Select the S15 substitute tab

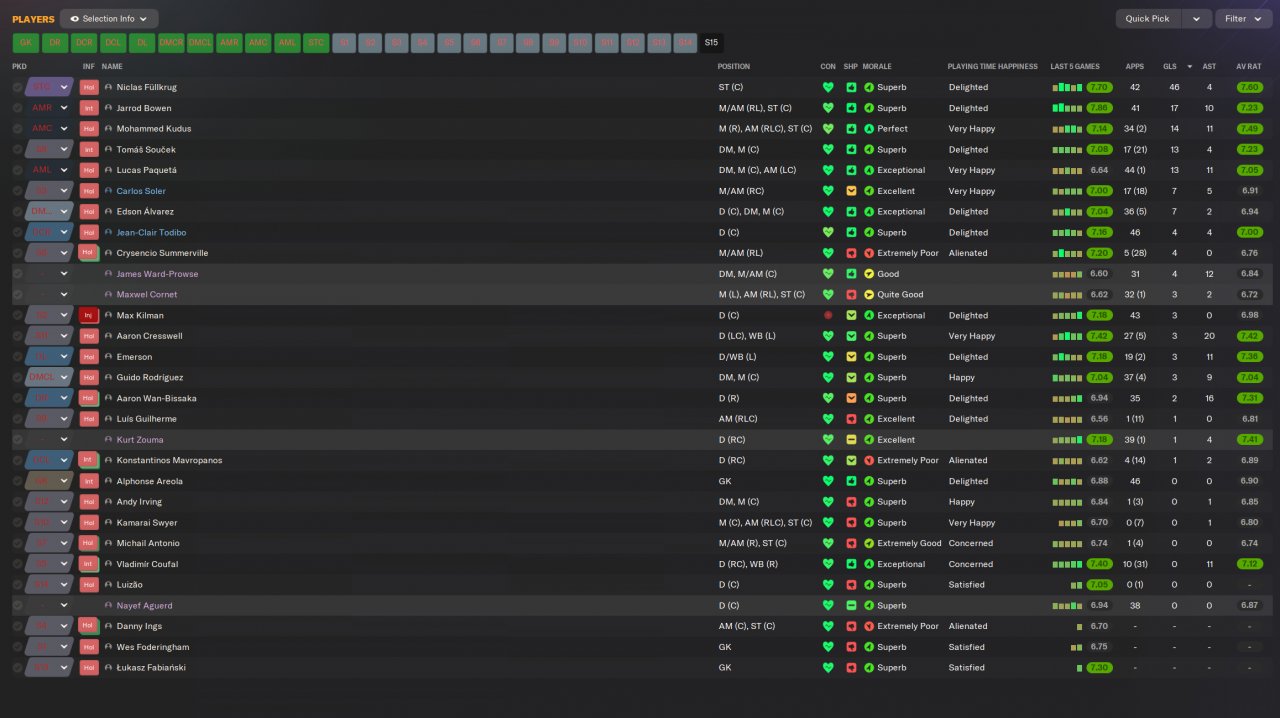(711, 43)
